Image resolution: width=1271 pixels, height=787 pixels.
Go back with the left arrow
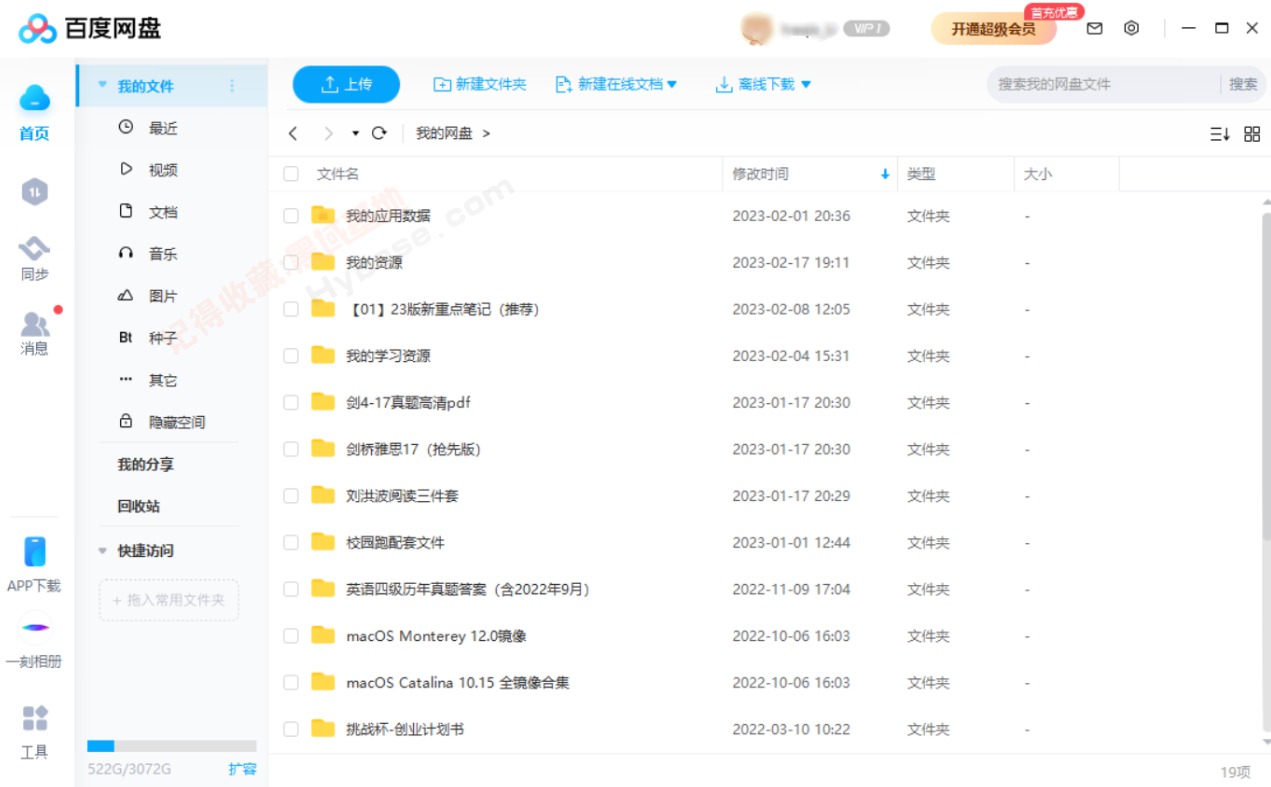tap(293, 133)
